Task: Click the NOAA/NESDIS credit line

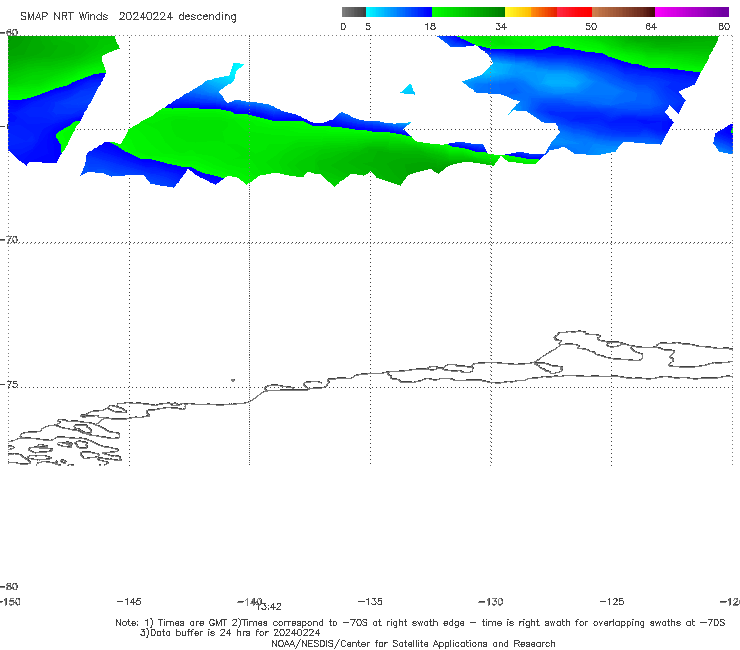Action: coord(413,643)
